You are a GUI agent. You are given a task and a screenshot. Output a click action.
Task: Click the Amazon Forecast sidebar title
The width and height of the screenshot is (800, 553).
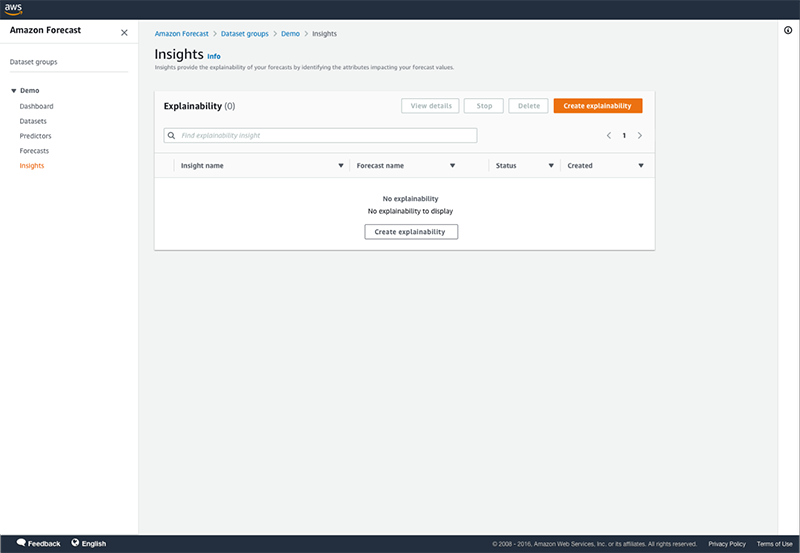click(x=45, y=30)
